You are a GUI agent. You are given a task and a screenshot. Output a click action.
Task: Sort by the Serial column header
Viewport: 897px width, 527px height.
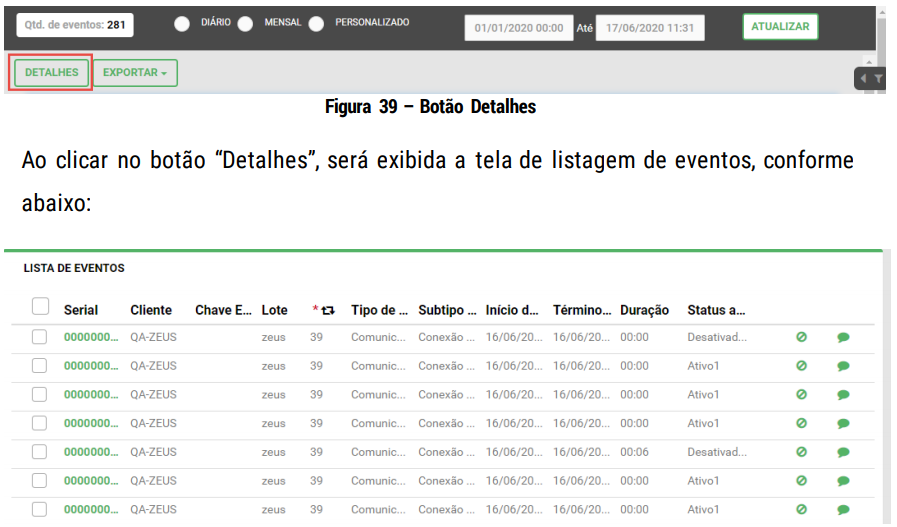tap(81, 310)
